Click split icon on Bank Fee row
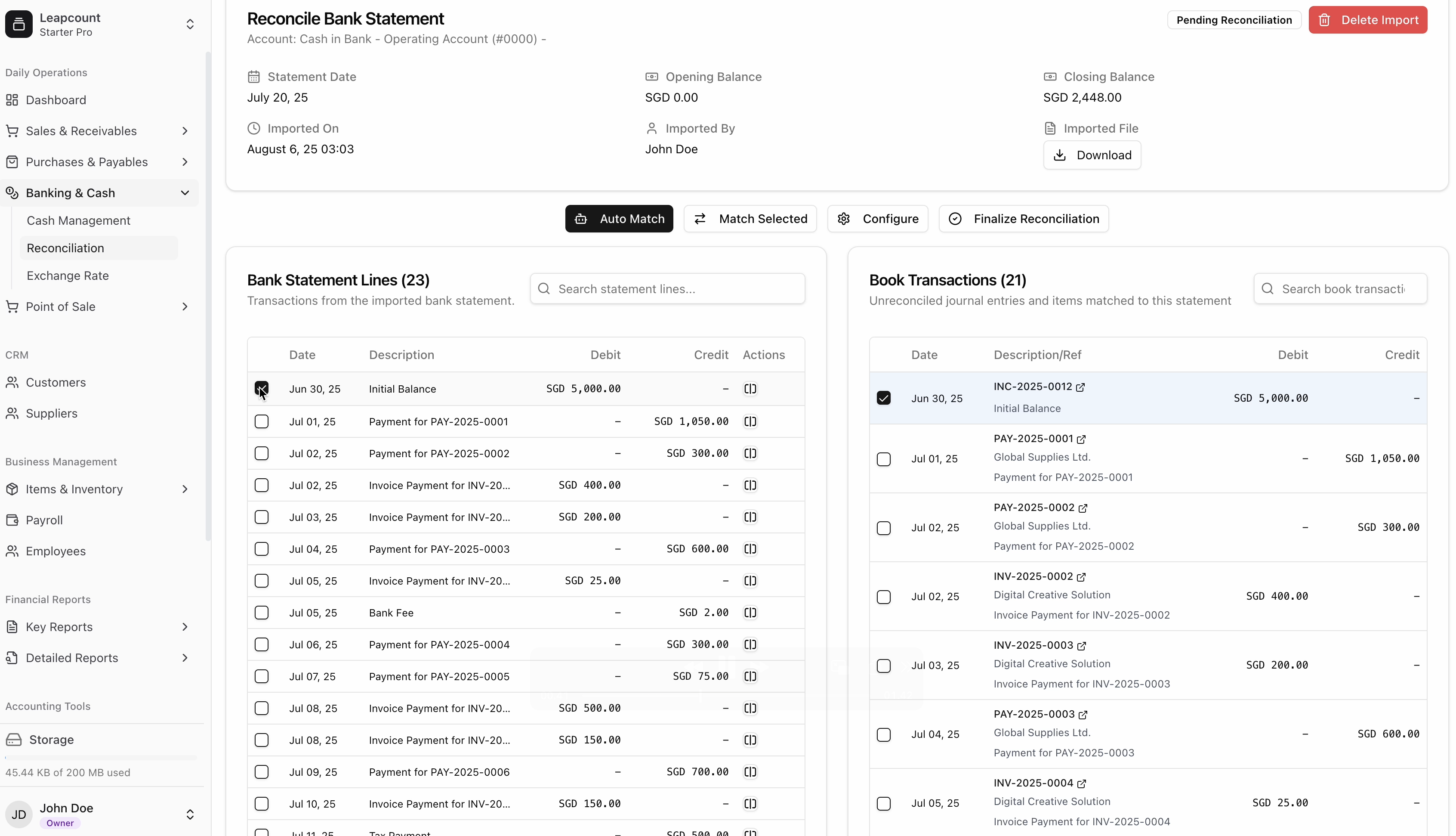Screen dimensions: 1456x836 [750, 613]
